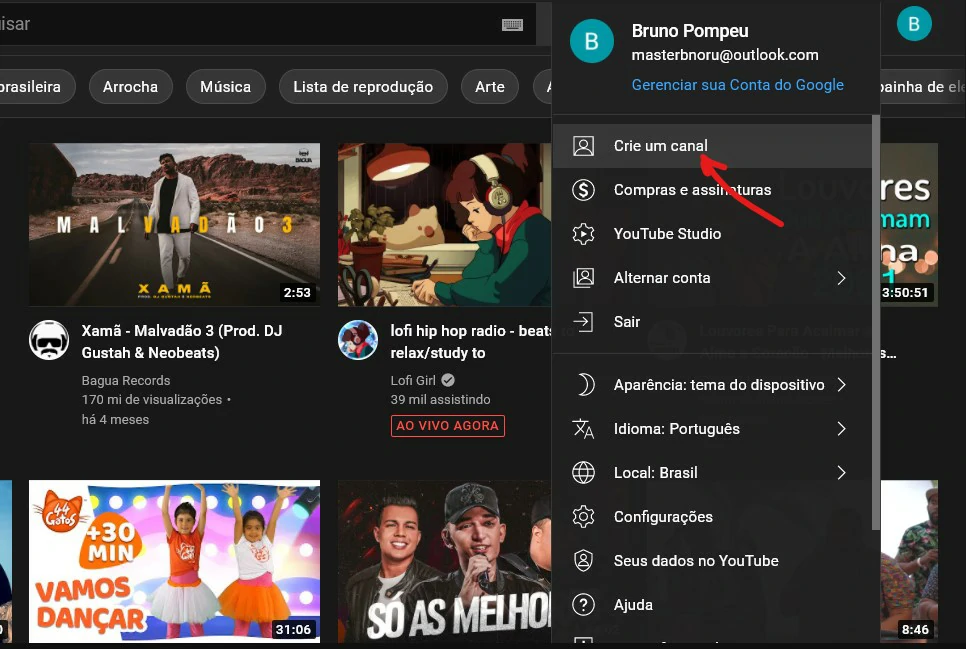Open Seus dados no YouTube
The image size is (966, 649).
[x=712, y=561]
